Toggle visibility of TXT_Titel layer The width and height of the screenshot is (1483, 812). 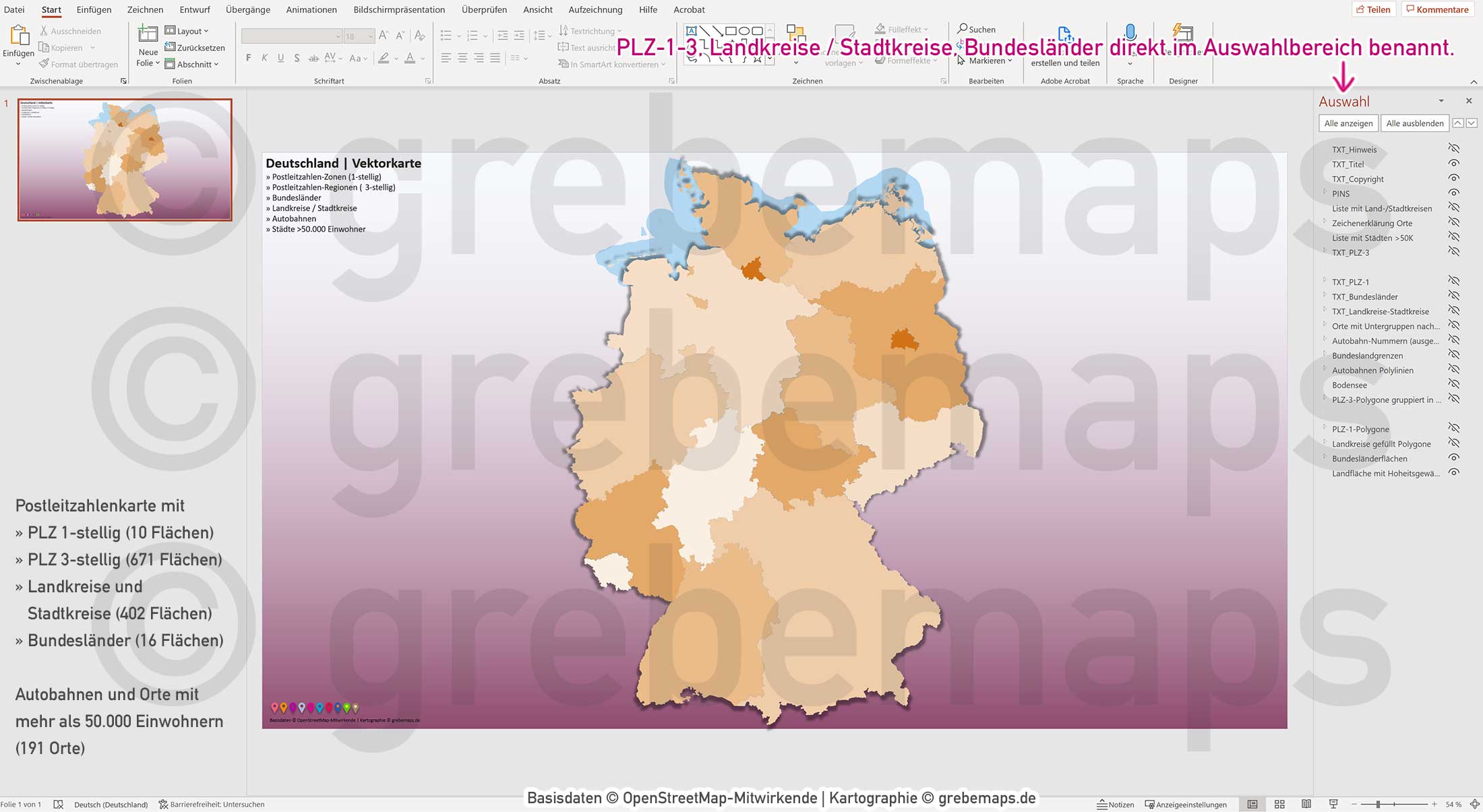pyautogui.click(x=1454, y=164)
